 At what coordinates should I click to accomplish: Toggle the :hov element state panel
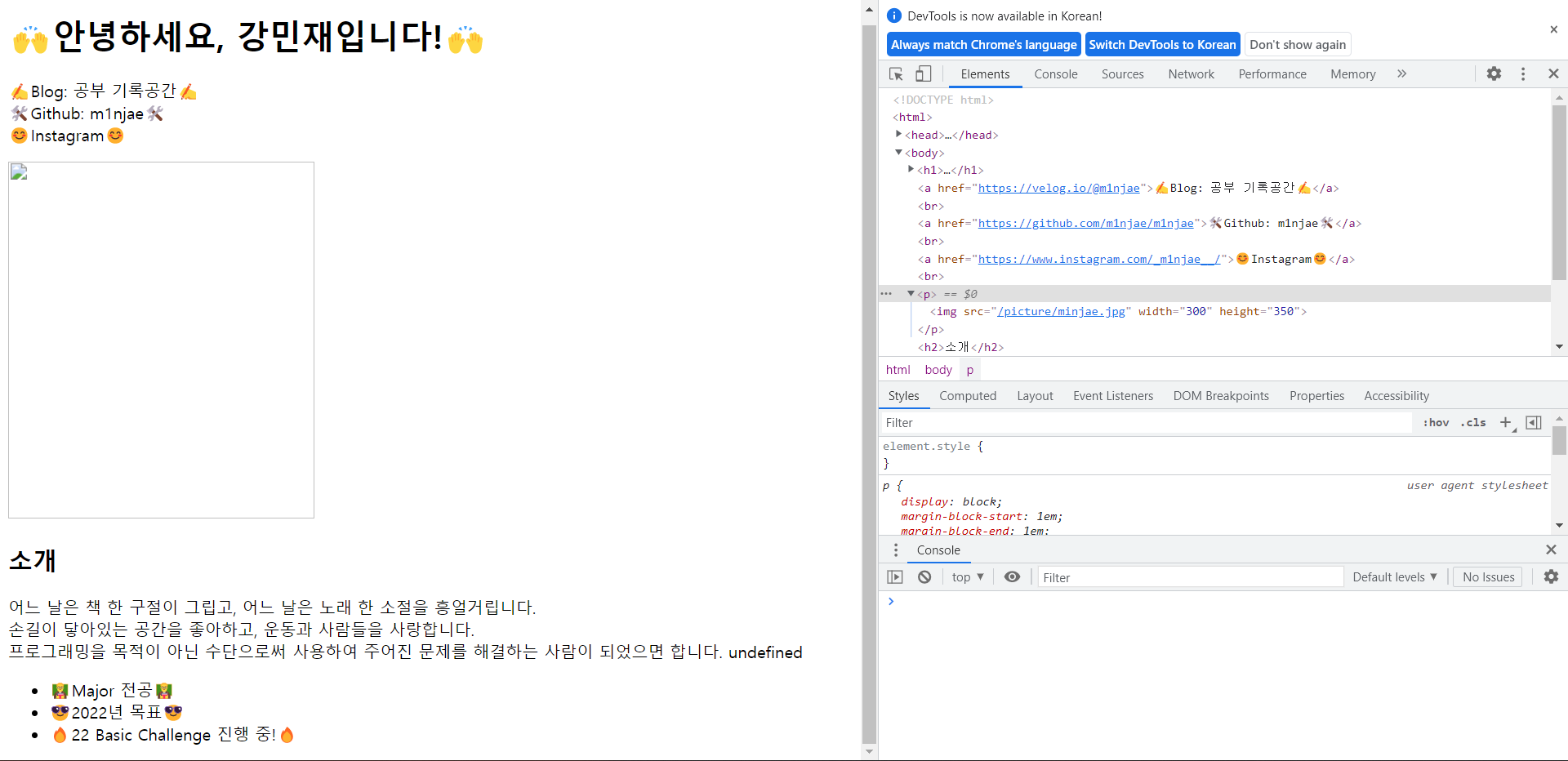(1436, 423)
